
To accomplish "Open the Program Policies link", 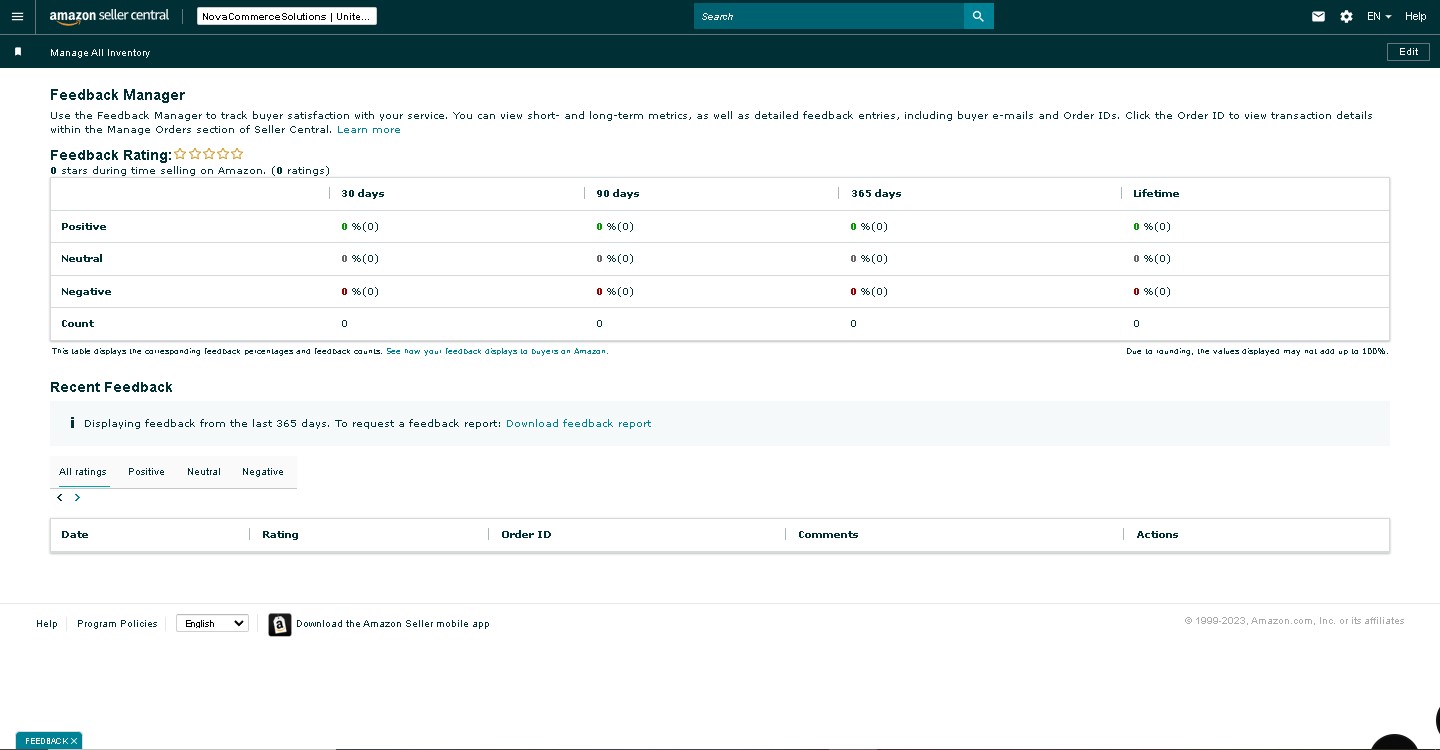I will click(x=117, y=624).
